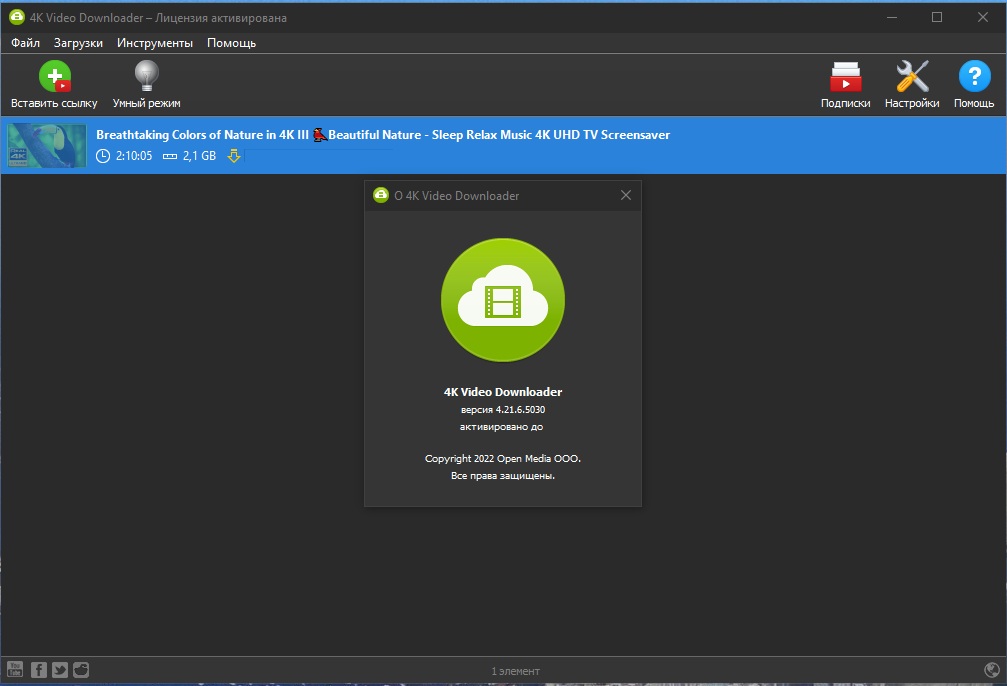Click the download progress bar
Viewport: 1007px width, 686px height.
pyautogui.click(x=319, y=156)
